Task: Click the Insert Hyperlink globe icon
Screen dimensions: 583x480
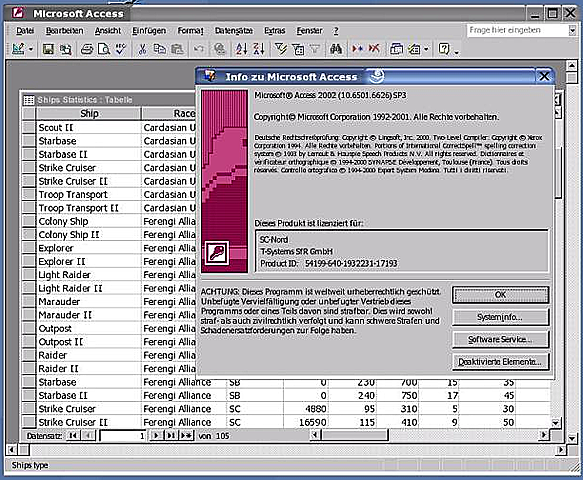Action: [x=220, y=49]
